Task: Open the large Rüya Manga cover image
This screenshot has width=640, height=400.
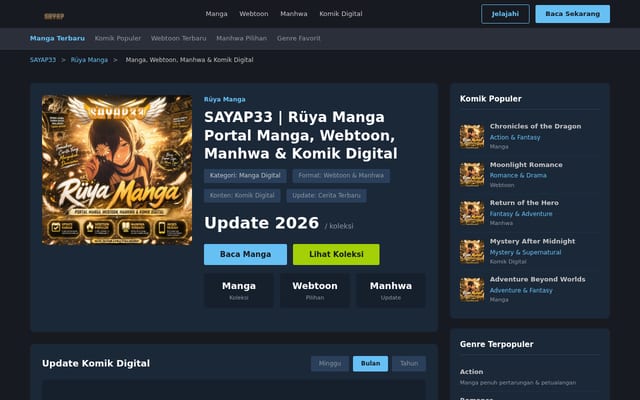Action: 117,170
